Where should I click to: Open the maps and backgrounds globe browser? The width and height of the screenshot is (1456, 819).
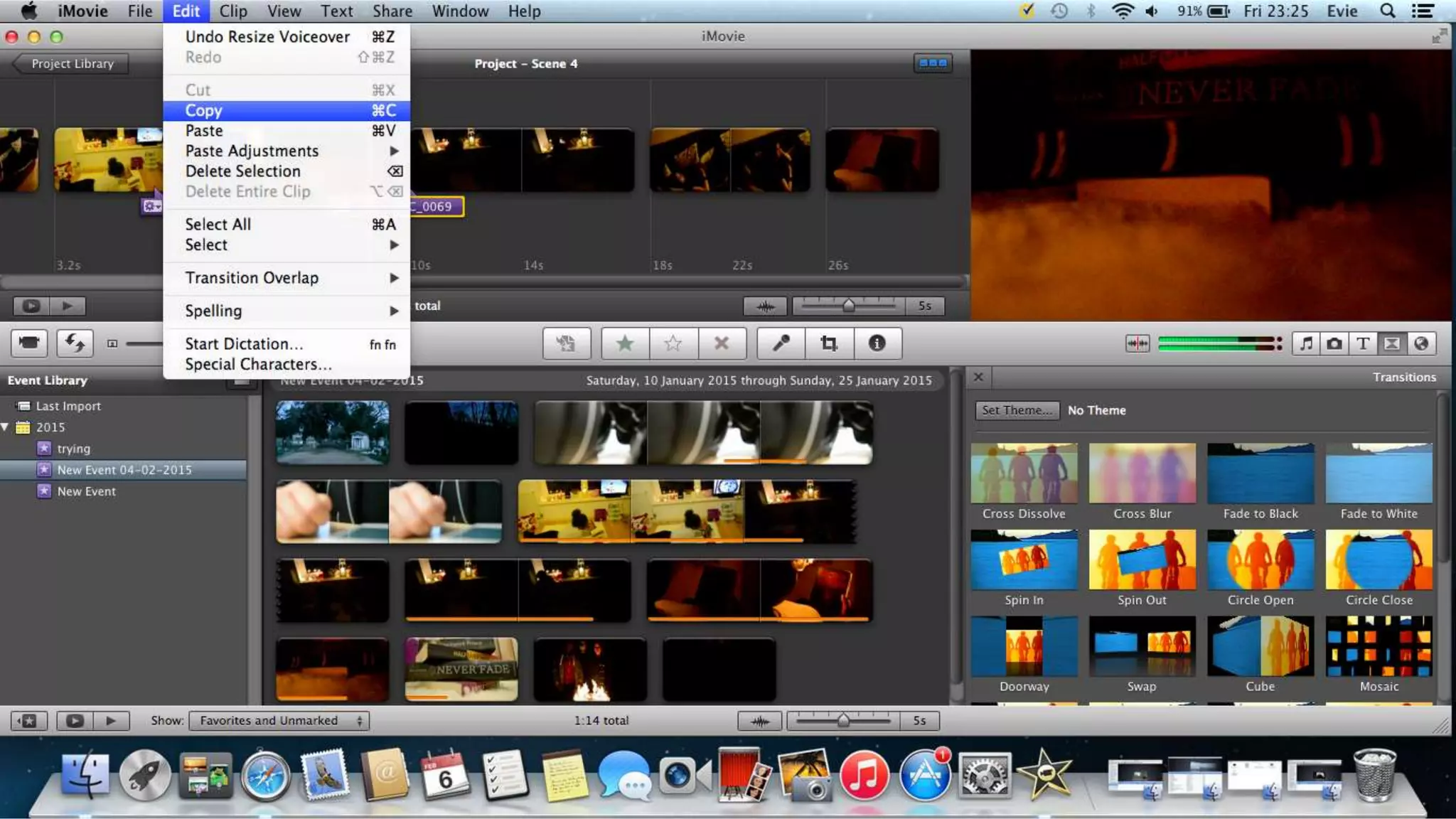coord(1420,343)
